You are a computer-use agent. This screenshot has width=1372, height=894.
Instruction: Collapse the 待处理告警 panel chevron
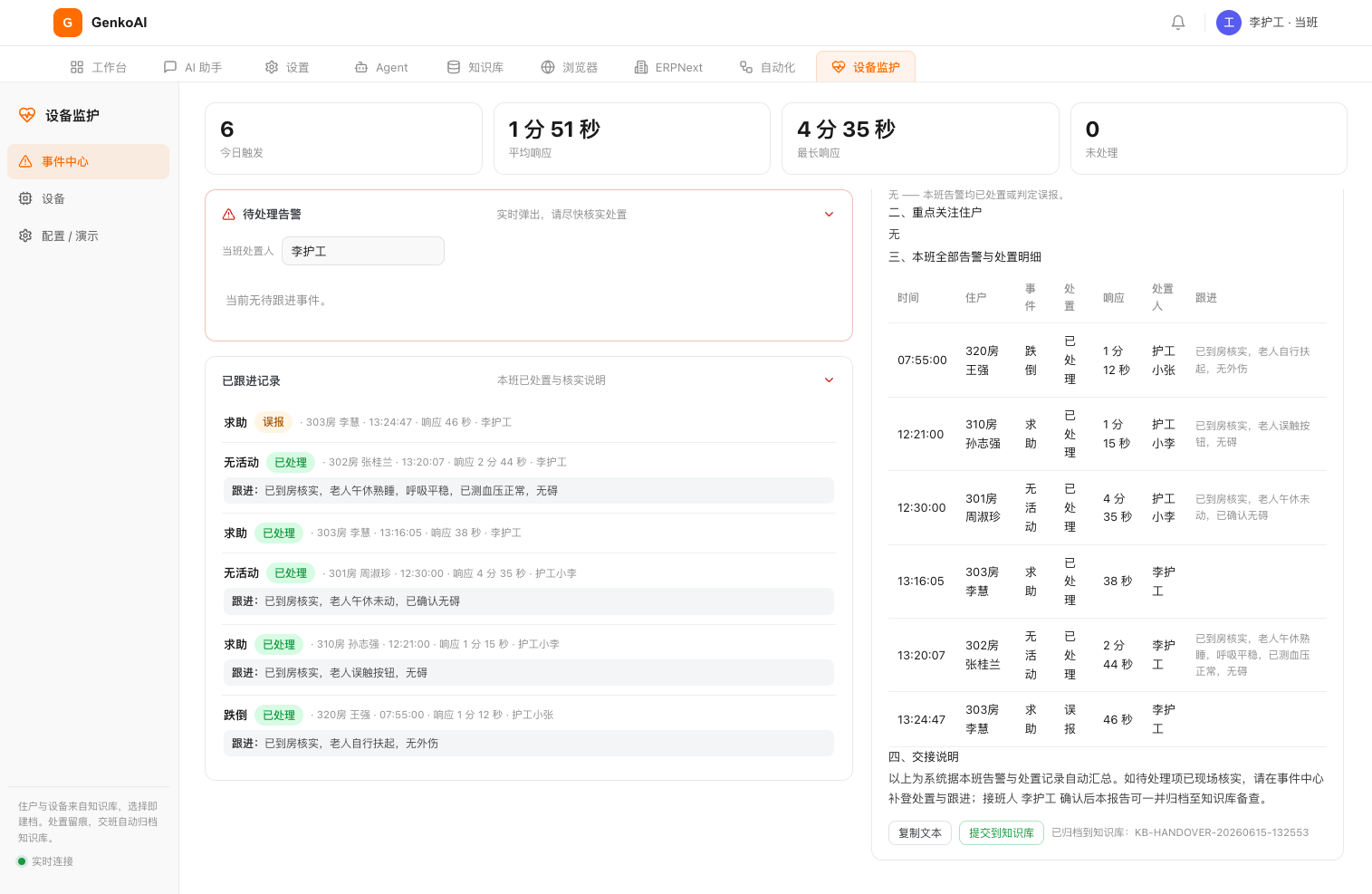829,215
